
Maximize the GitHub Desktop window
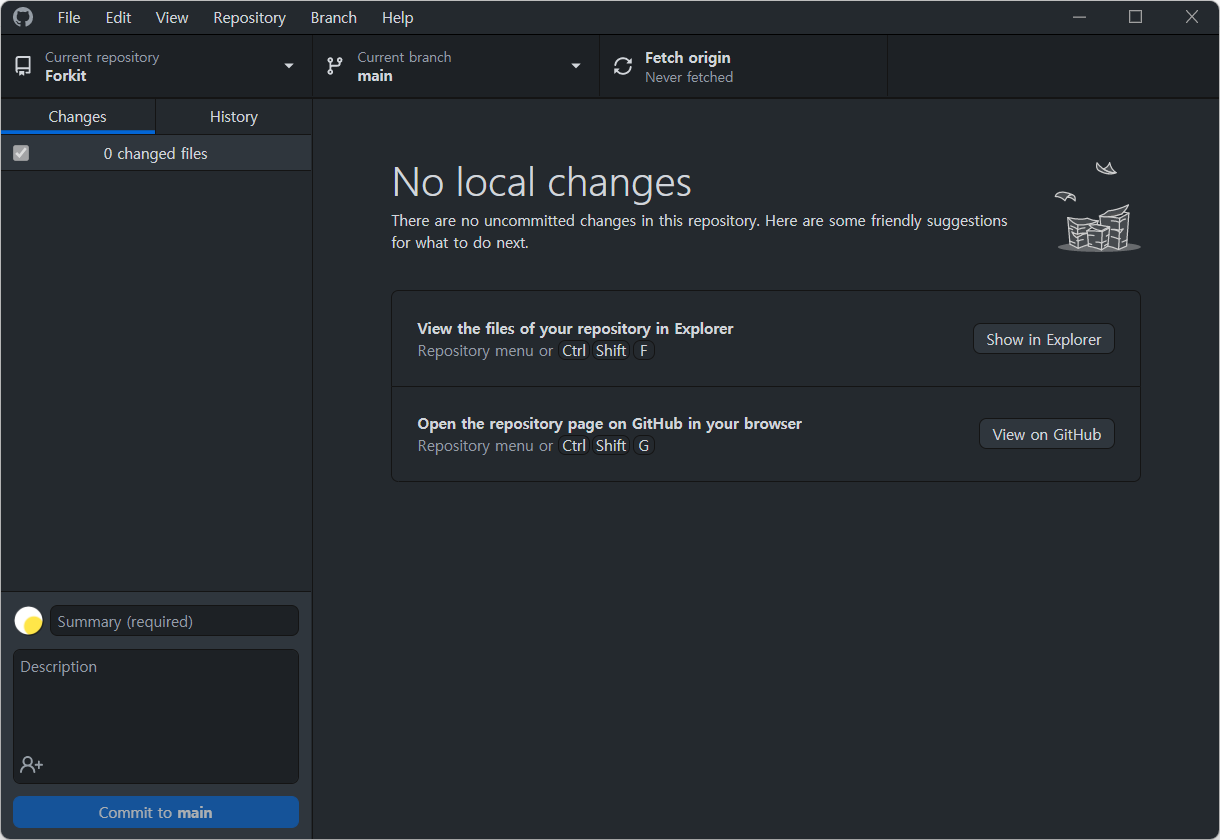click(x=1135, y=17)
